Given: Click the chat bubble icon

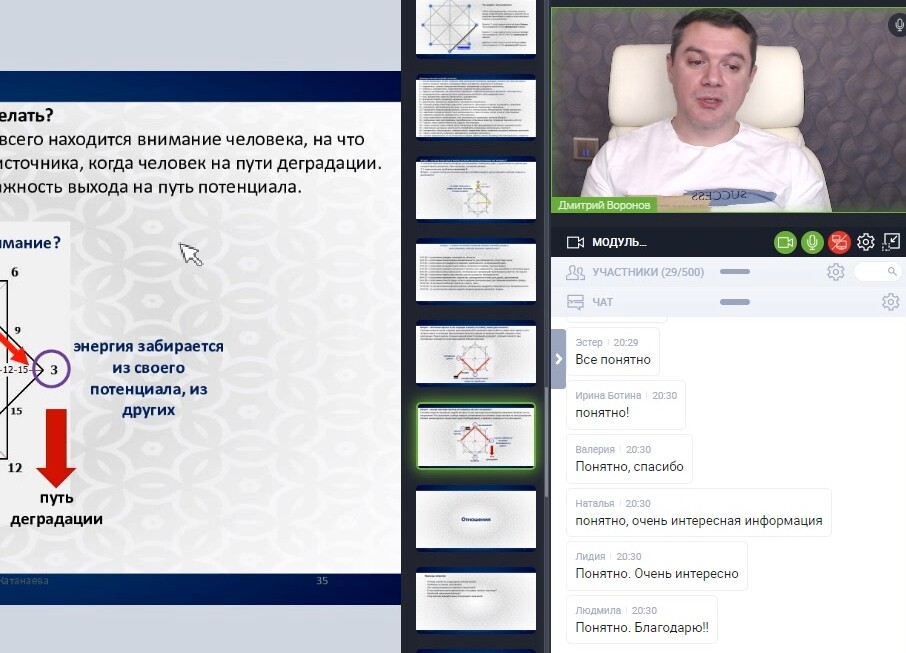Looking at the screenshot, I should (575, 302).
